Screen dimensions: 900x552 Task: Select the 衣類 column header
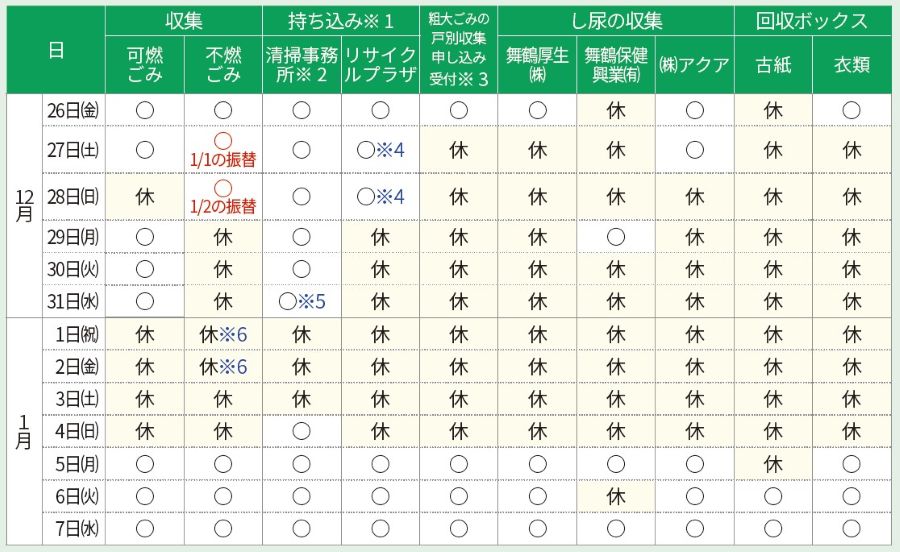851,65
